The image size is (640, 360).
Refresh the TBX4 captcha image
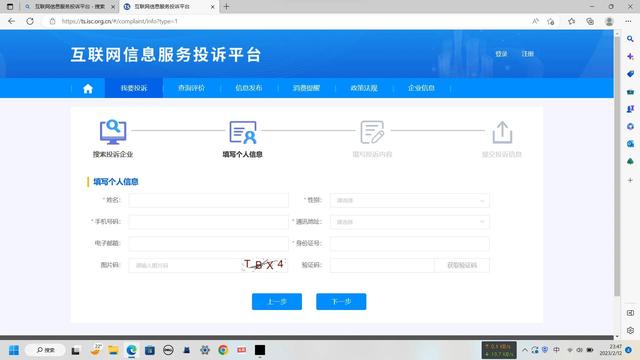tap(264, 265)
